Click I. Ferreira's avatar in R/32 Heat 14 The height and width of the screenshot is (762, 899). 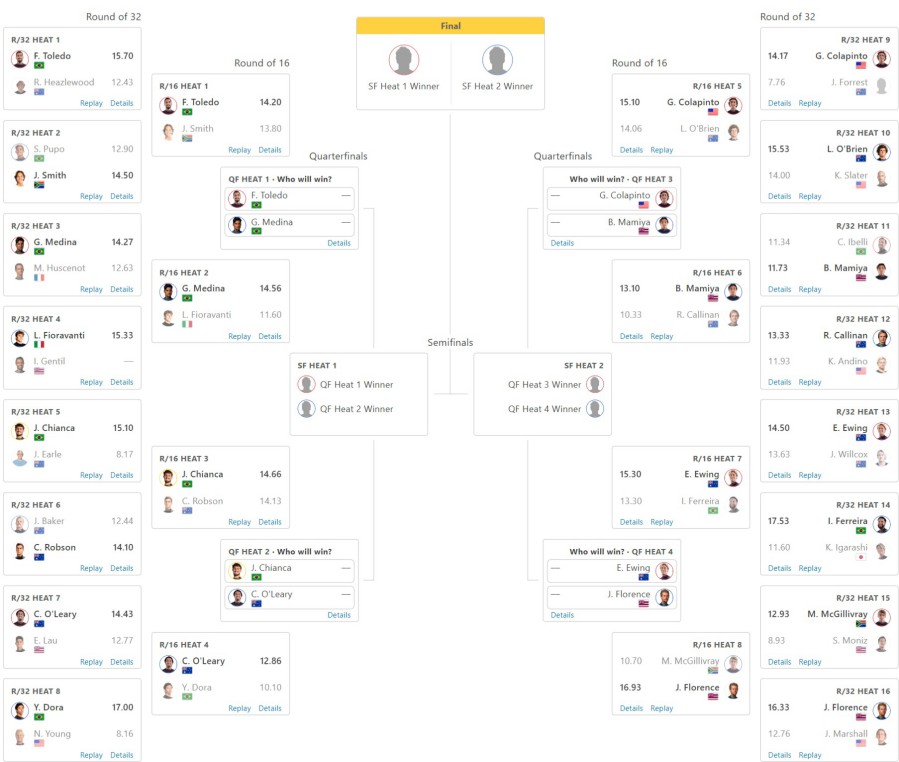881,524
